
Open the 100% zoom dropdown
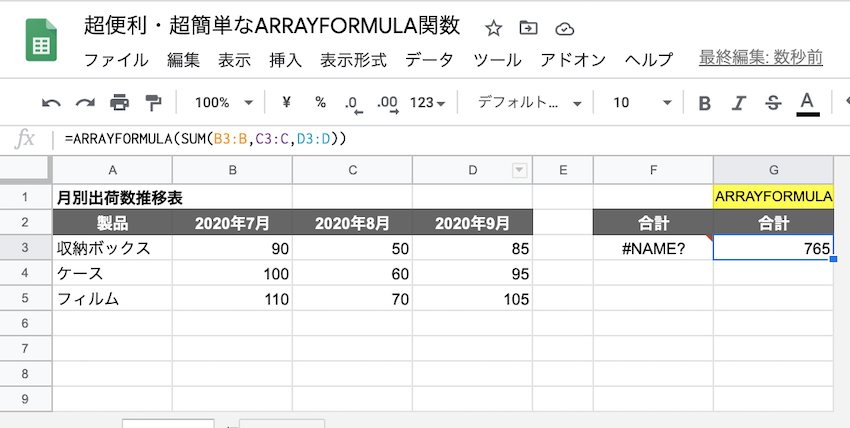(223, 103)
